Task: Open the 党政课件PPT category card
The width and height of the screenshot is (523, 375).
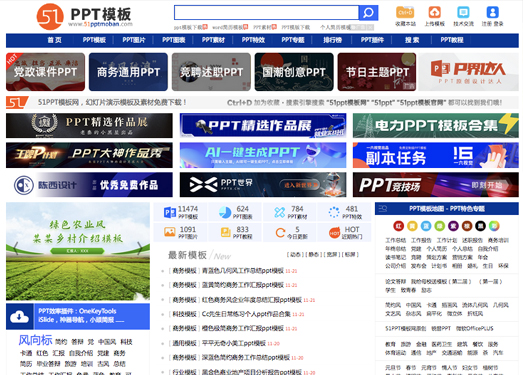Action: (45, 72)
